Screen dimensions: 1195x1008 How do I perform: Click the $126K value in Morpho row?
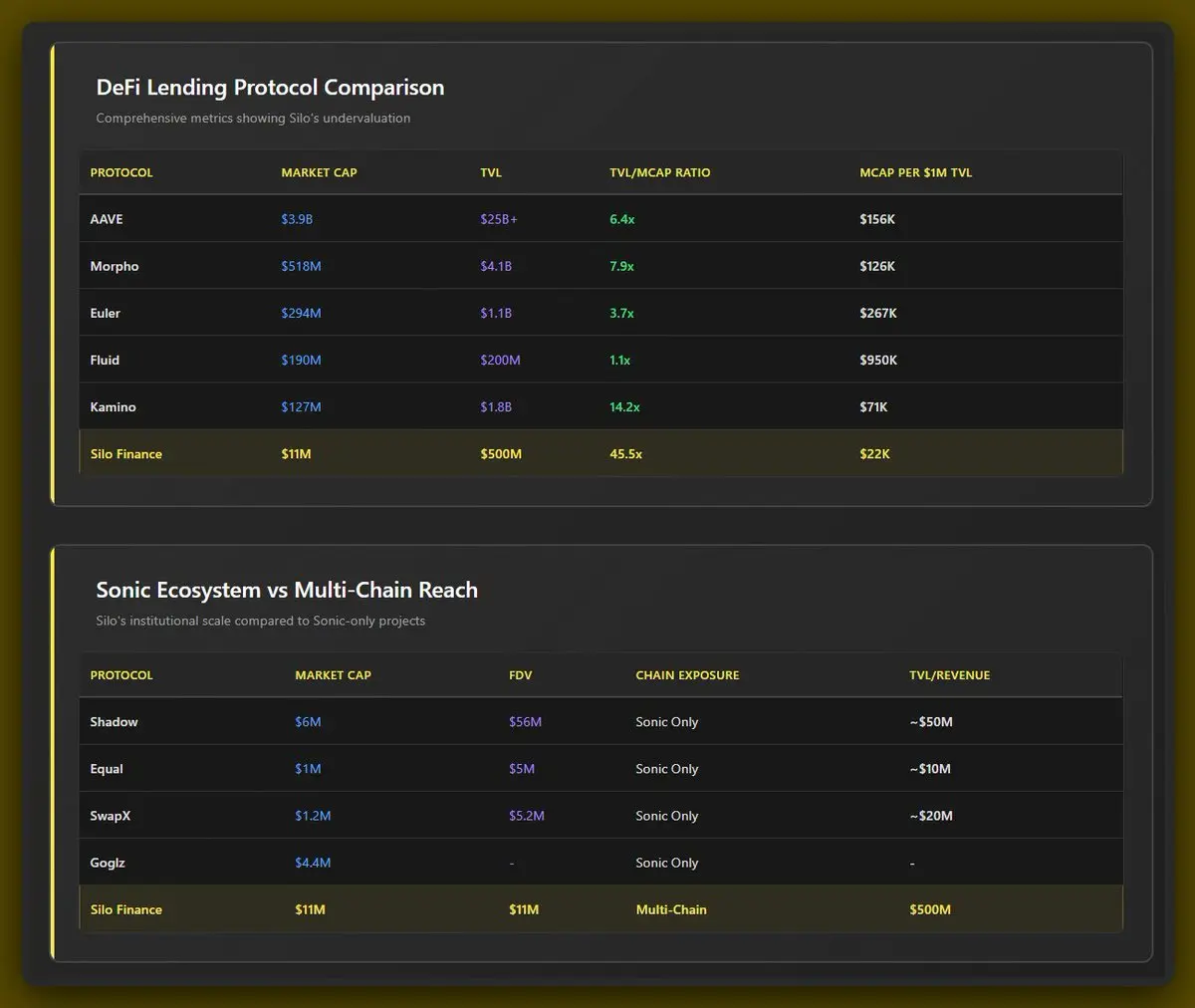click(x=877, y=266)
